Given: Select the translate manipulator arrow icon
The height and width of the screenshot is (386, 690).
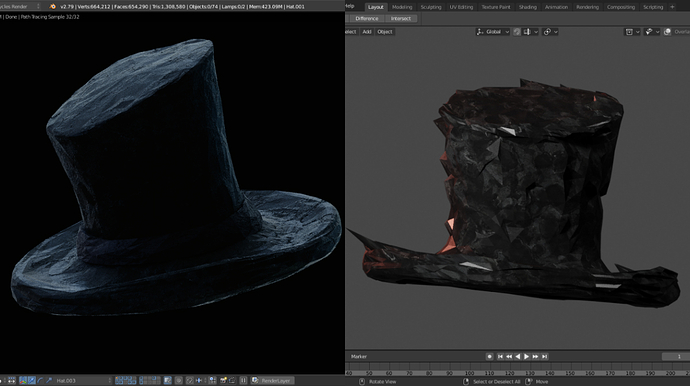Looking at the screenshot, I should pos(31,380).
